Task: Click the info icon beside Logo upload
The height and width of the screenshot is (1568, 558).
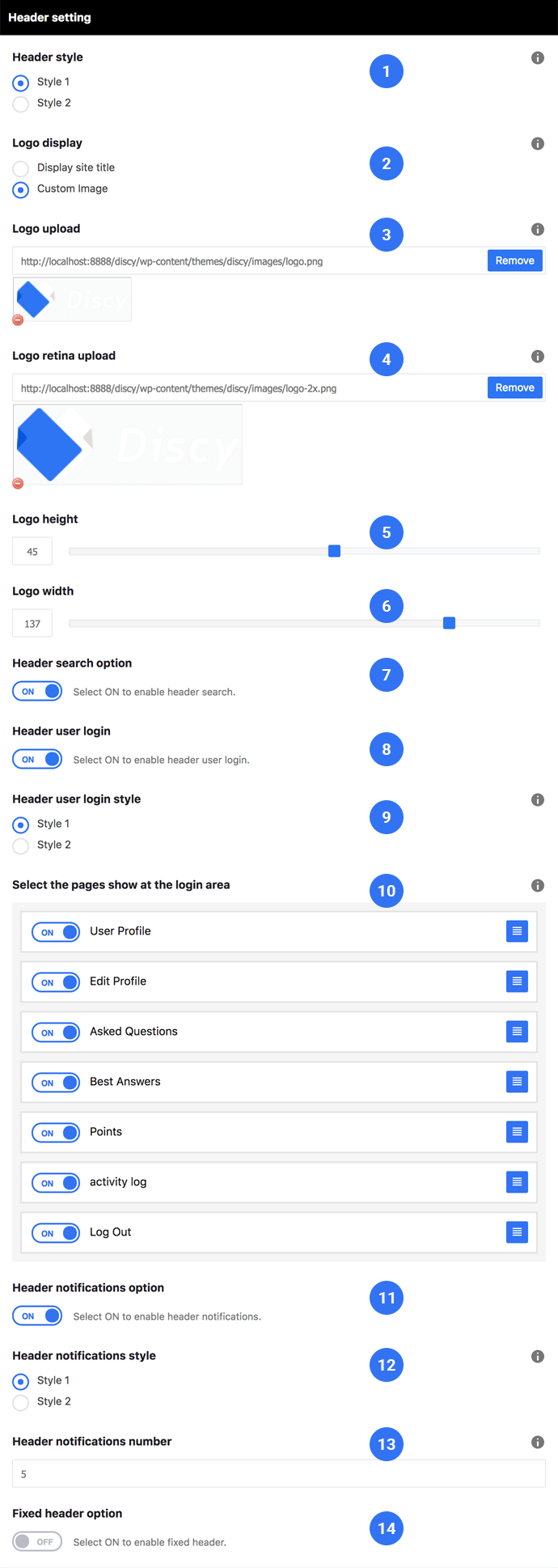Action: (537, 229)
